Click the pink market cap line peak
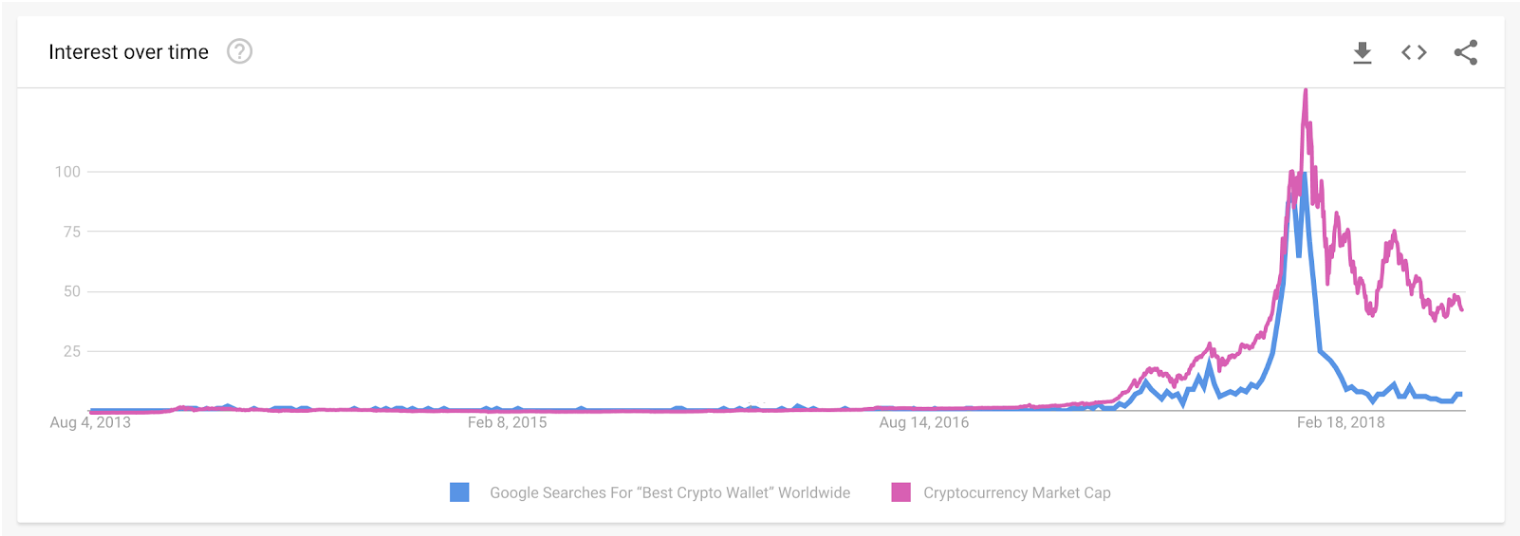 click(x=1305, y=93)
